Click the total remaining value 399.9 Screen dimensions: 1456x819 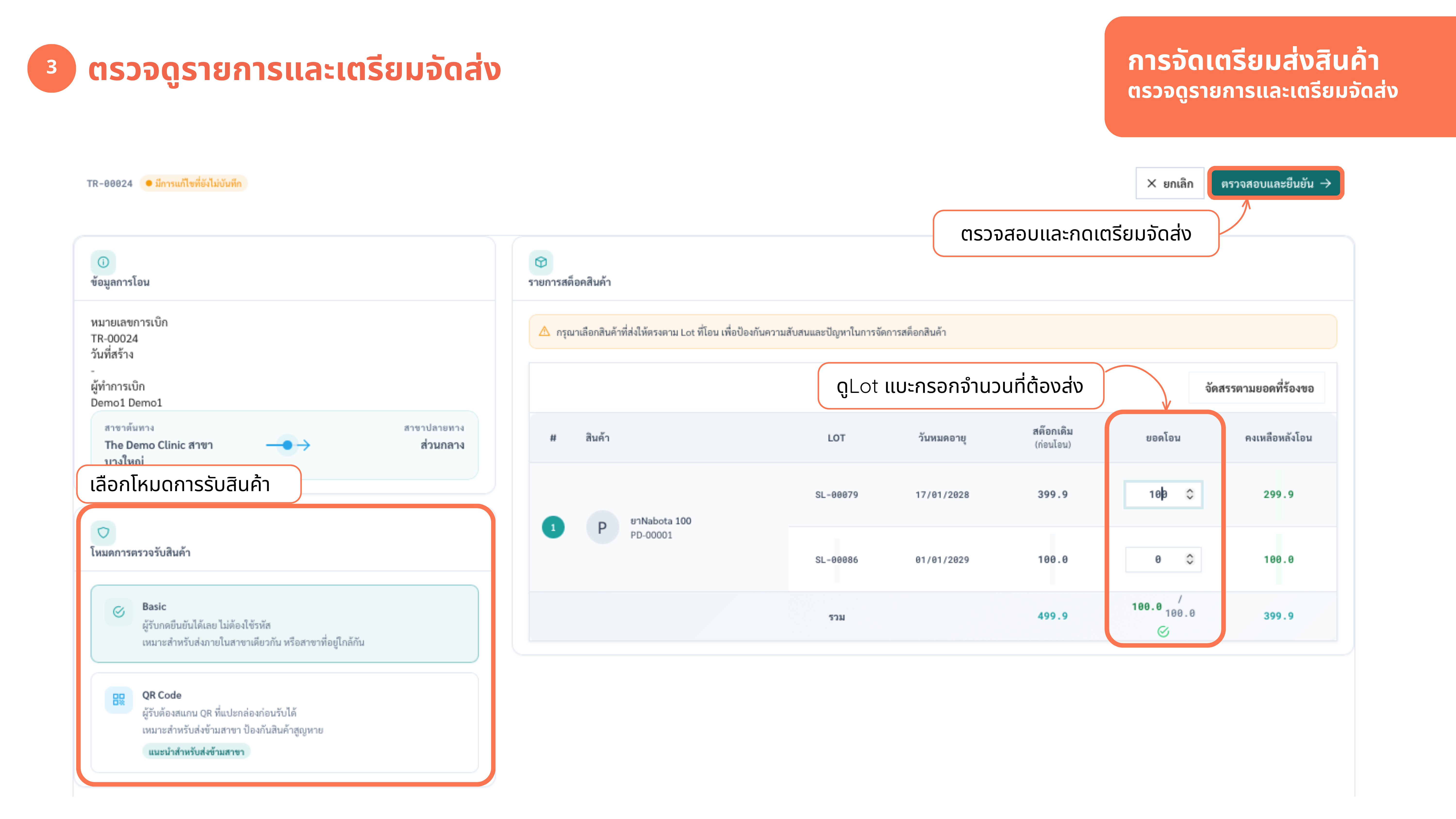pos(1279,616)
